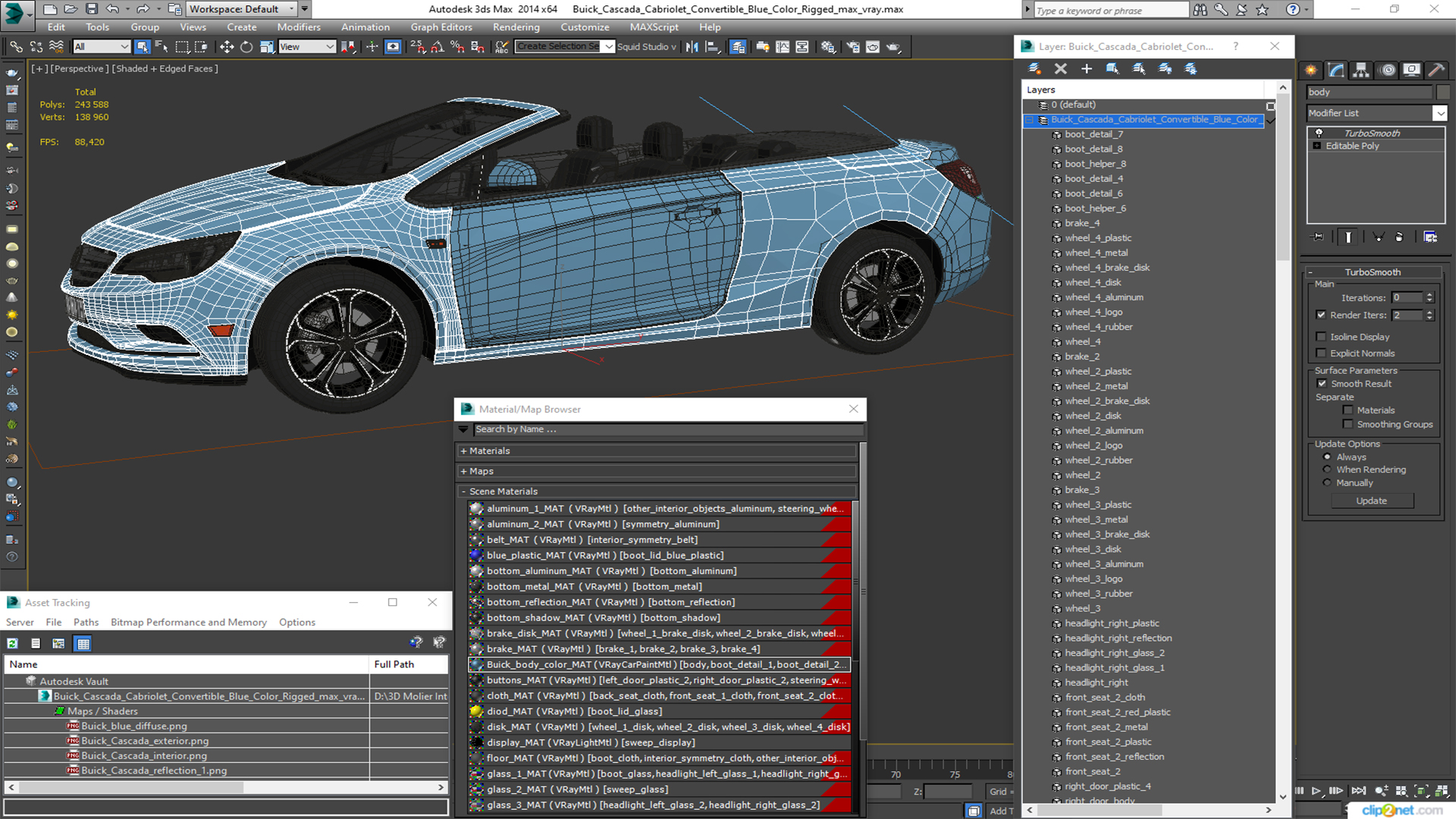Viewport: 1456px width, 819px height.
Task: Enable Render Iters checkbox
Action: (x=1321, y=315)
